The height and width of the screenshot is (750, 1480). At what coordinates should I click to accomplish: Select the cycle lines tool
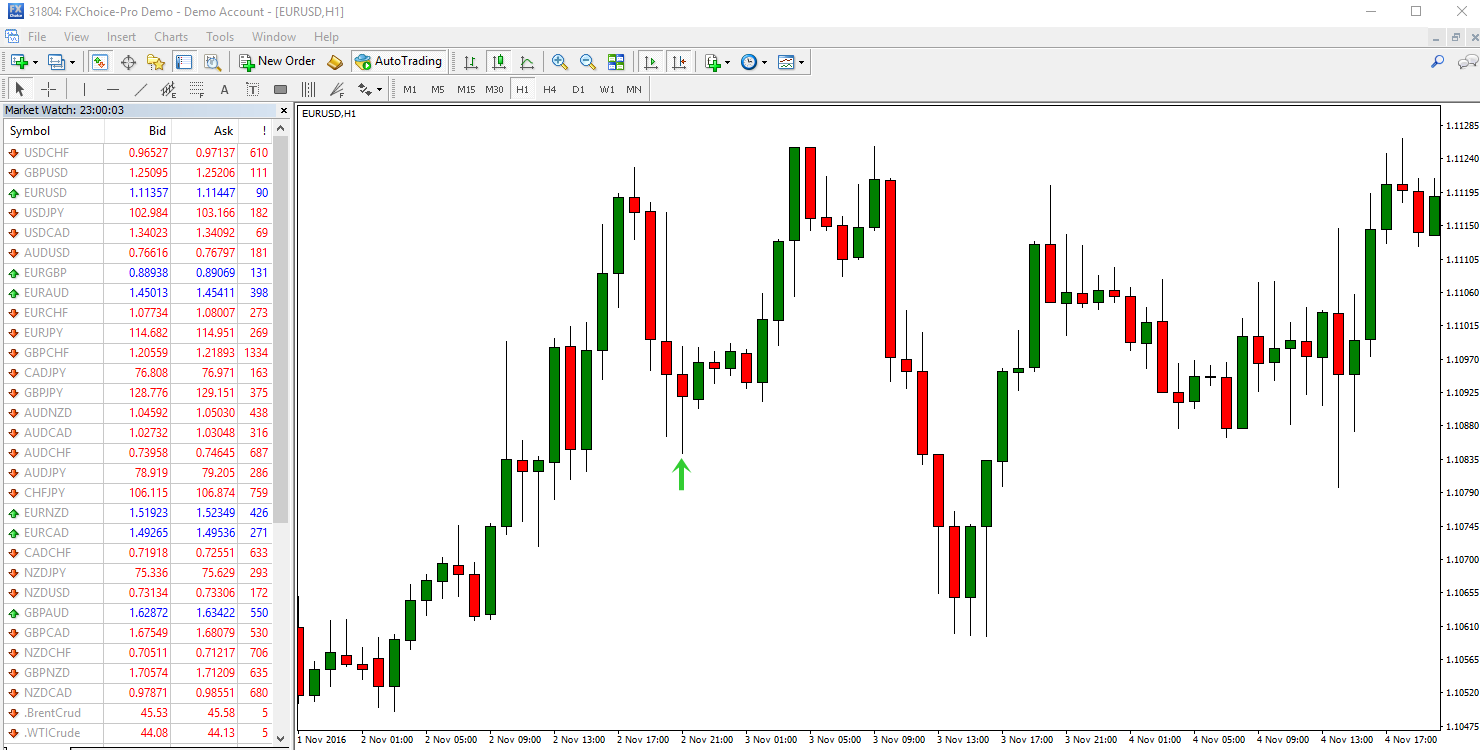(x=308, y=90)
